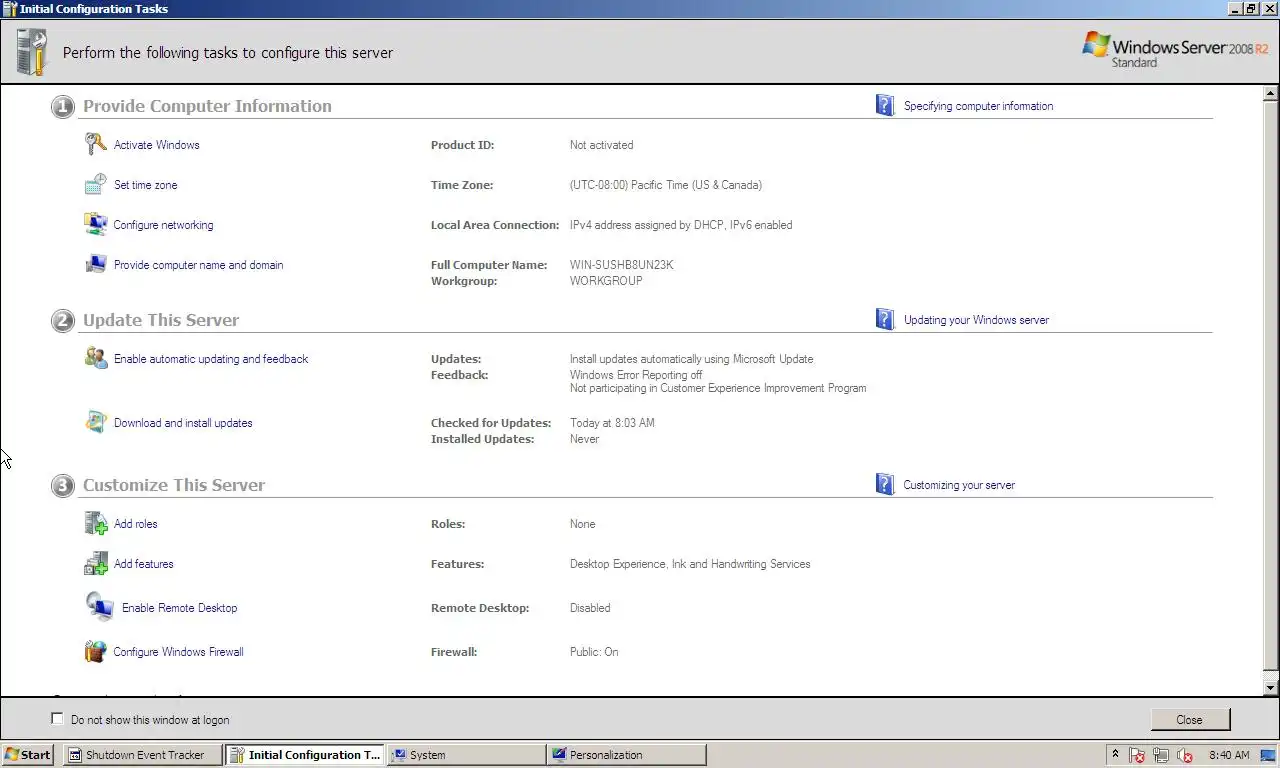The height and width of the screenshot is (768, 1280).
Task: Click help icon beside Updating your Windows server
Action: point(885,319)
